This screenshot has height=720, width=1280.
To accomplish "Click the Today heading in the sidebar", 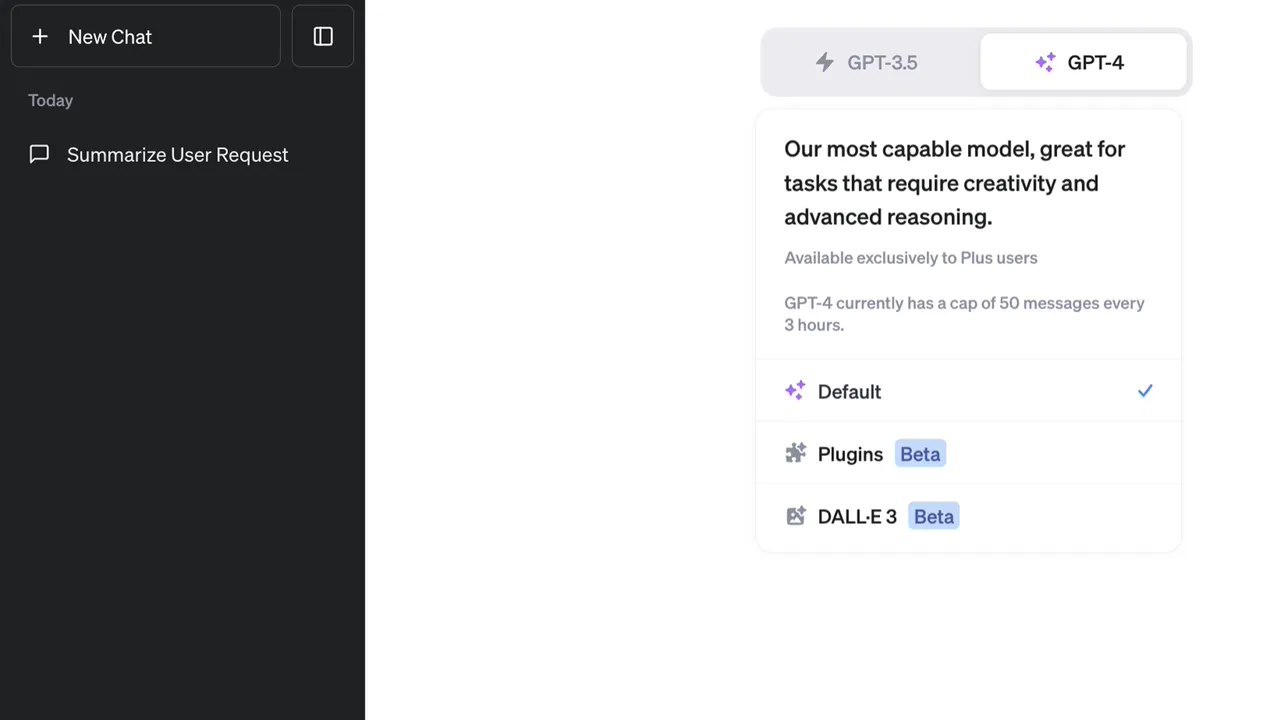I will 50,100.
